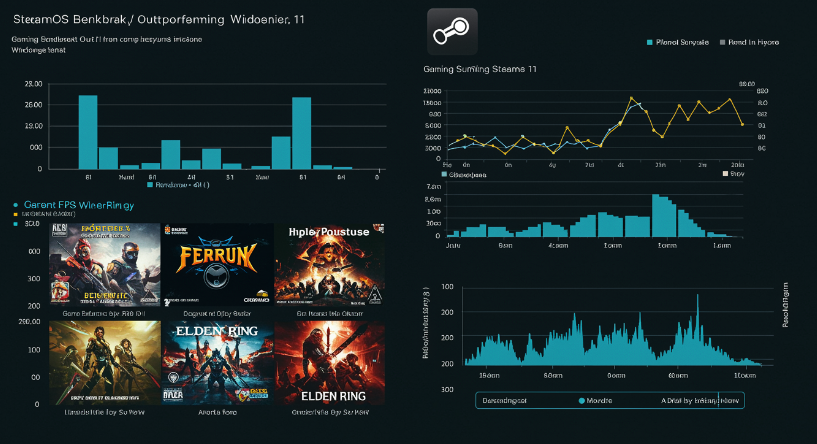Viewport: 817px width, 444px height.
Task: Open the Hipler Poustuse game cover
Action: click(329, 264)
